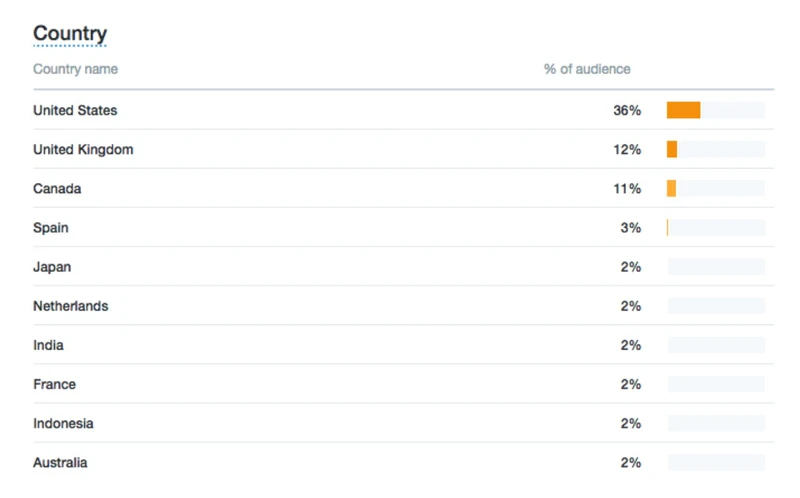Image resolution: width=800 pixels, height=498 pixels.
Task: Select the France row label
Action: [55, 384]
